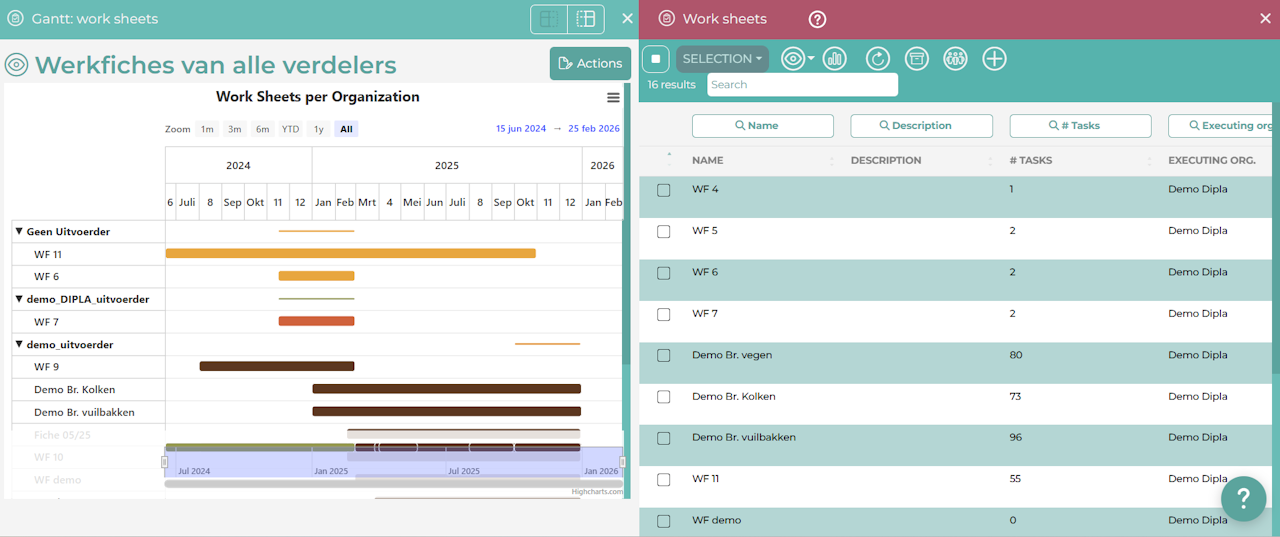This screenshot has width=1280, height=537.
Task: Click the people group icon
Action: coord(955,59)
